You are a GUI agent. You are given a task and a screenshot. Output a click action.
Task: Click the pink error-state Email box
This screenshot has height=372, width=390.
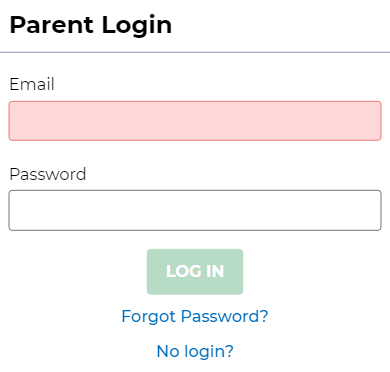(x=195, y=121)
